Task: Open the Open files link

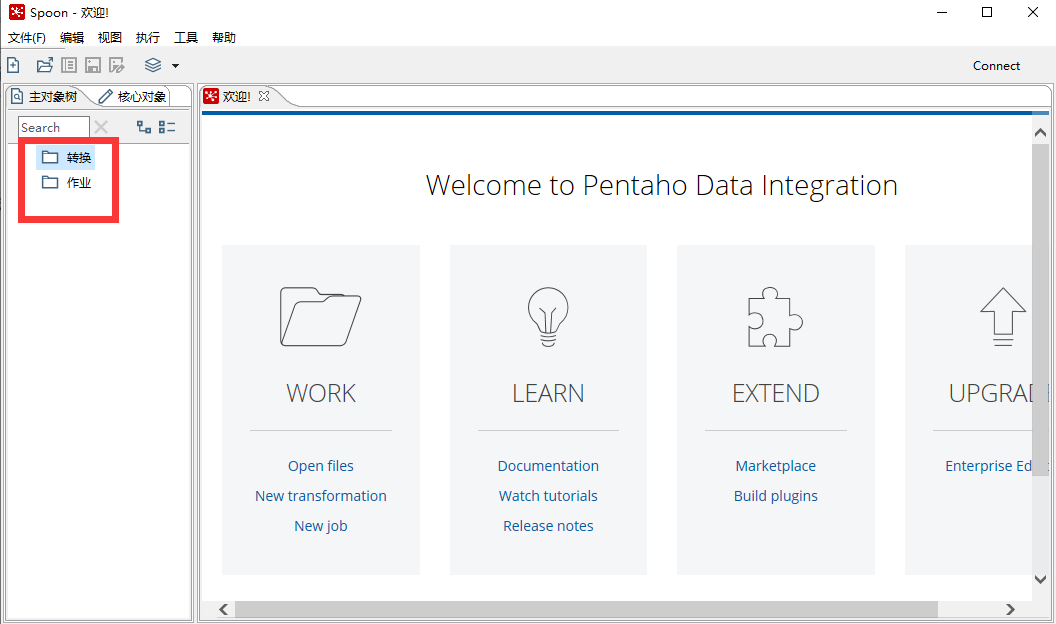Action: pyautogui.click(x=321, y=466)
